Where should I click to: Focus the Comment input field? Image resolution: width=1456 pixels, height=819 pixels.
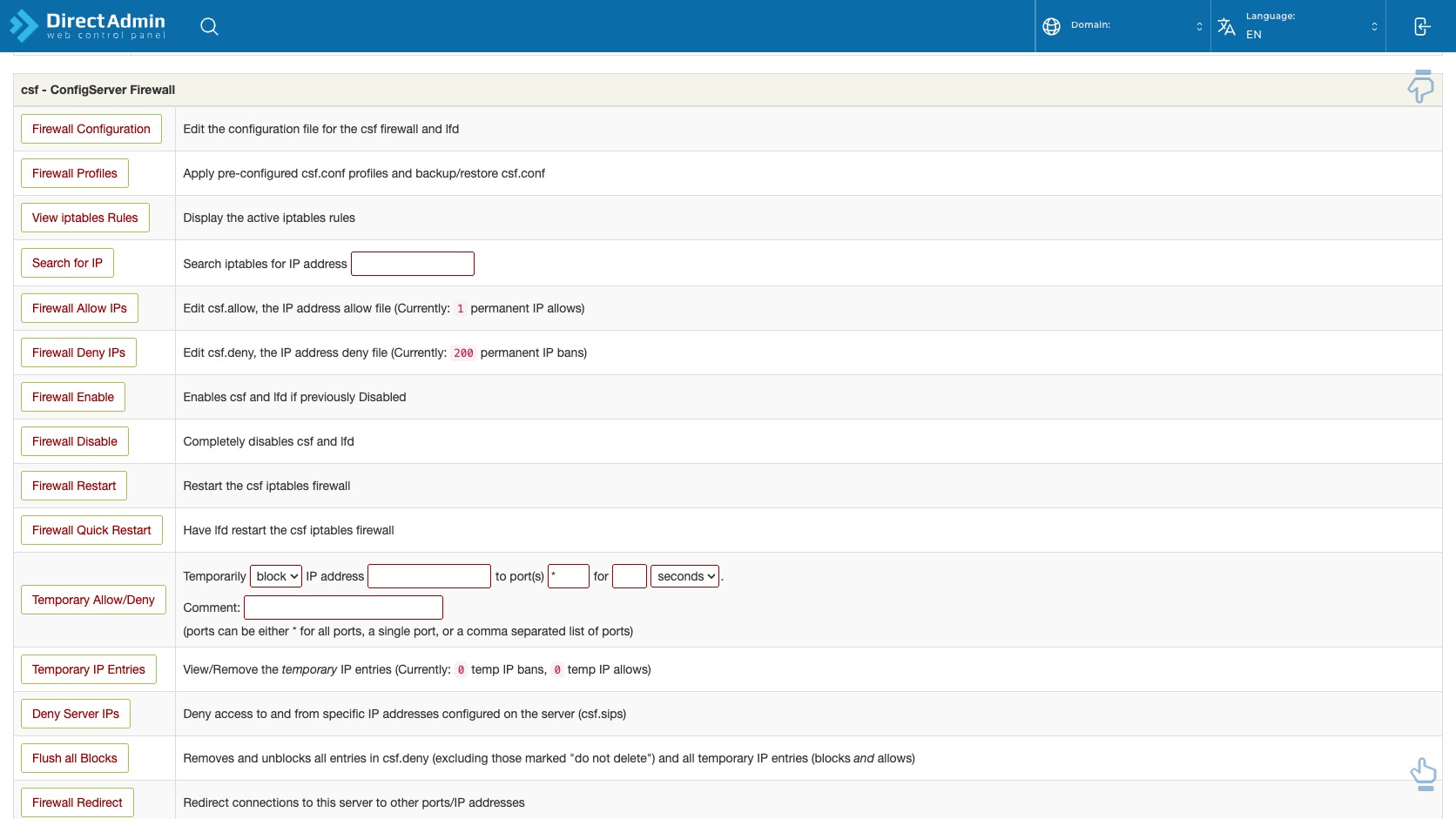tap(343, 608)
